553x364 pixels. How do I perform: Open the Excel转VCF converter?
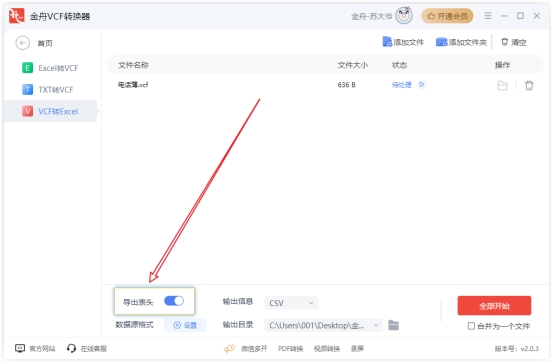pyautogui.click(x=50, y=68)
